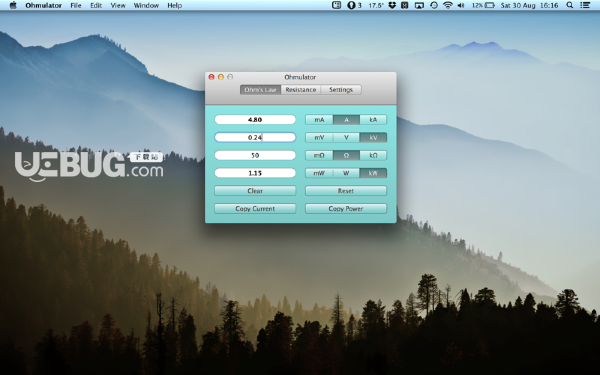600x375 pixels.
Task: Click the Copy Current button
Action: click(255, 209)
